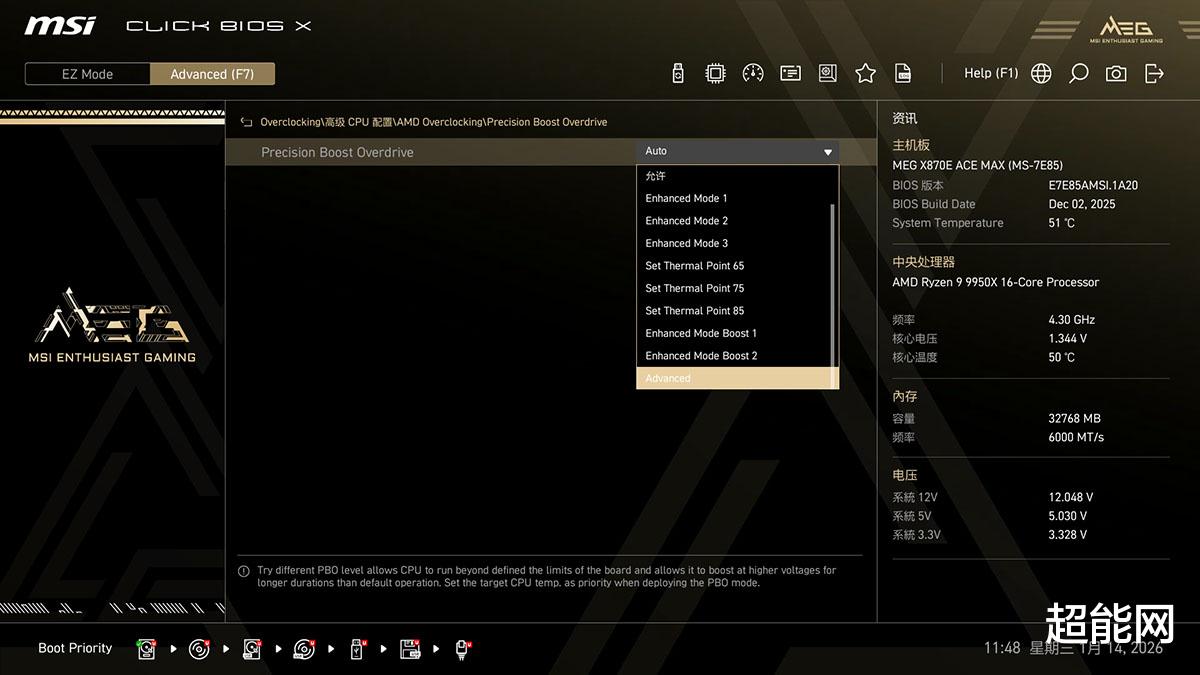
Task: Select the optical disc boot device icon
Action: tap(200, 649)
